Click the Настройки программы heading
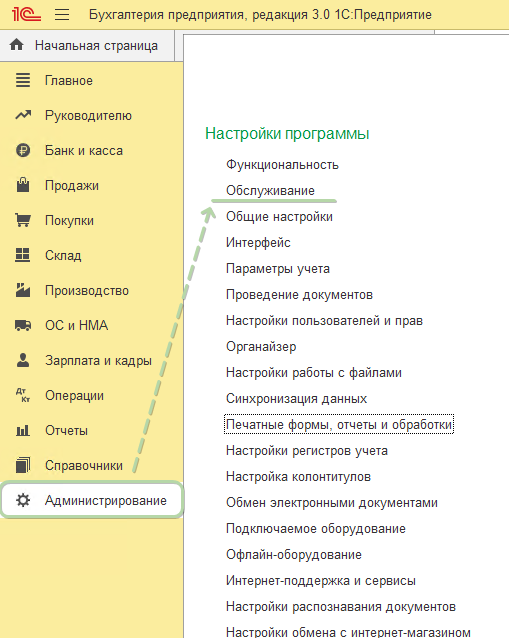This screenshot has width=509, height=638. click(x=287, y=133)
